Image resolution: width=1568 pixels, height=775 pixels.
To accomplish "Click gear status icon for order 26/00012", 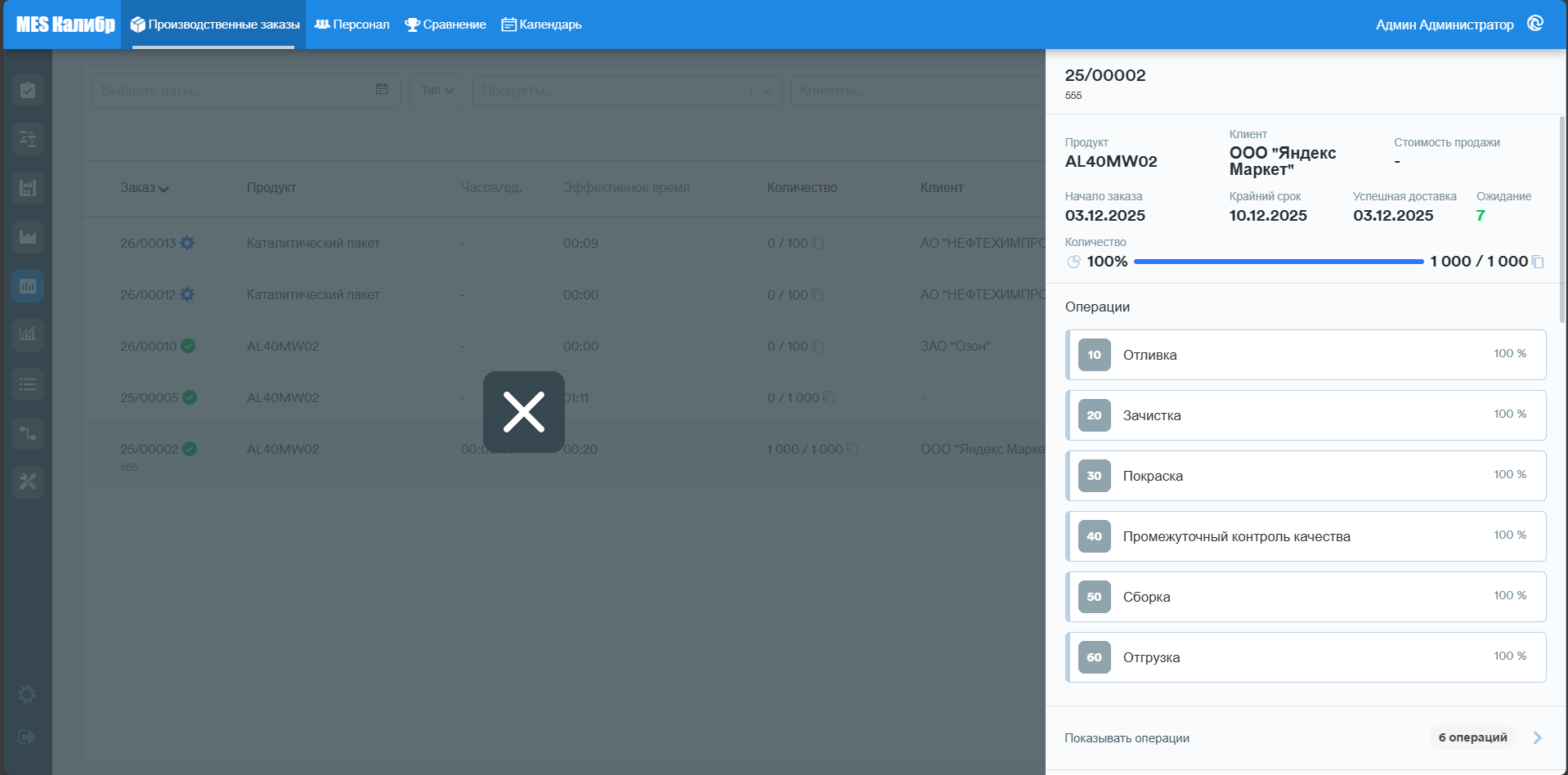I will (187, 294).
